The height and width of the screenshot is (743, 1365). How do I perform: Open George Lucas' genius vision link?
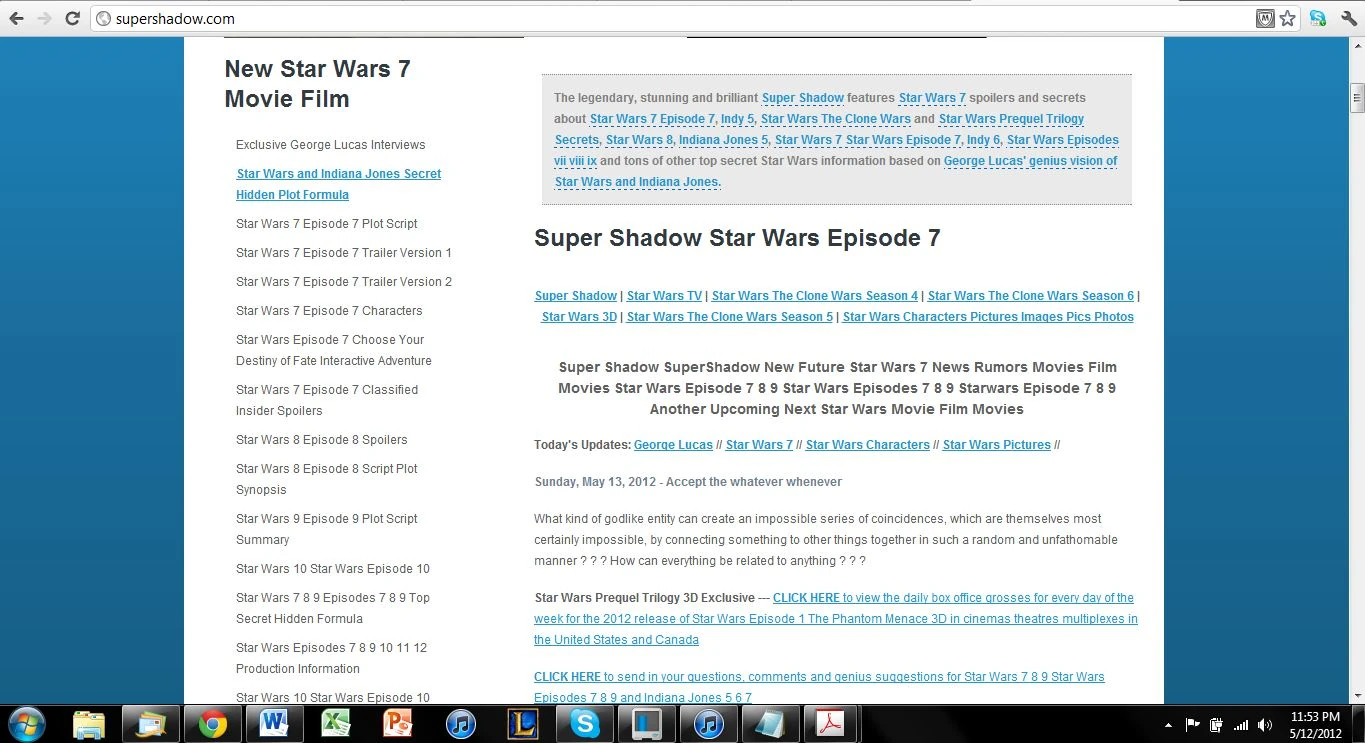[1030, 161]
